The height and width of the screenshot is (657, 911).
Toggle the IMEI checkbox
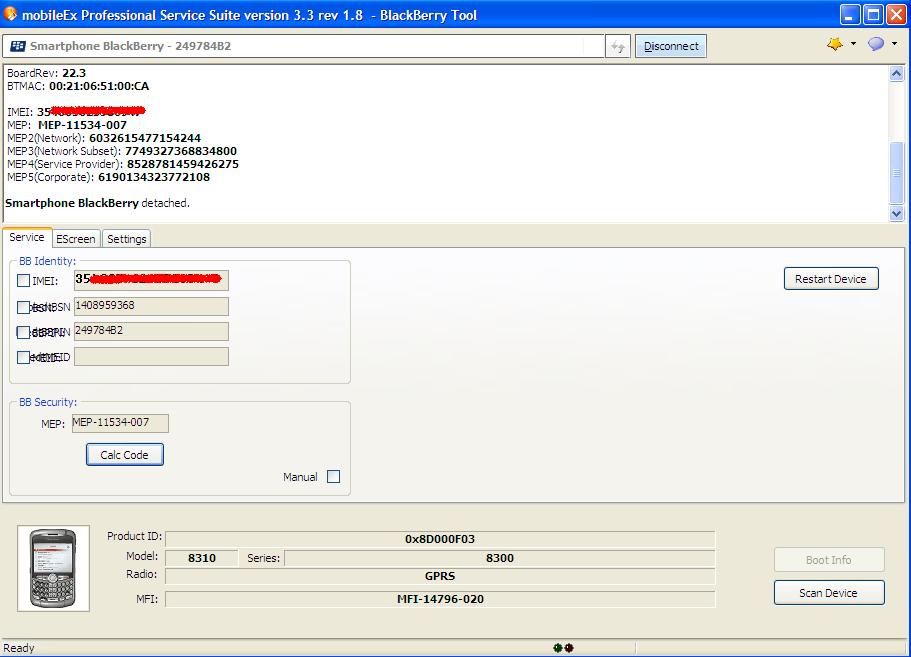click(23, 281)
